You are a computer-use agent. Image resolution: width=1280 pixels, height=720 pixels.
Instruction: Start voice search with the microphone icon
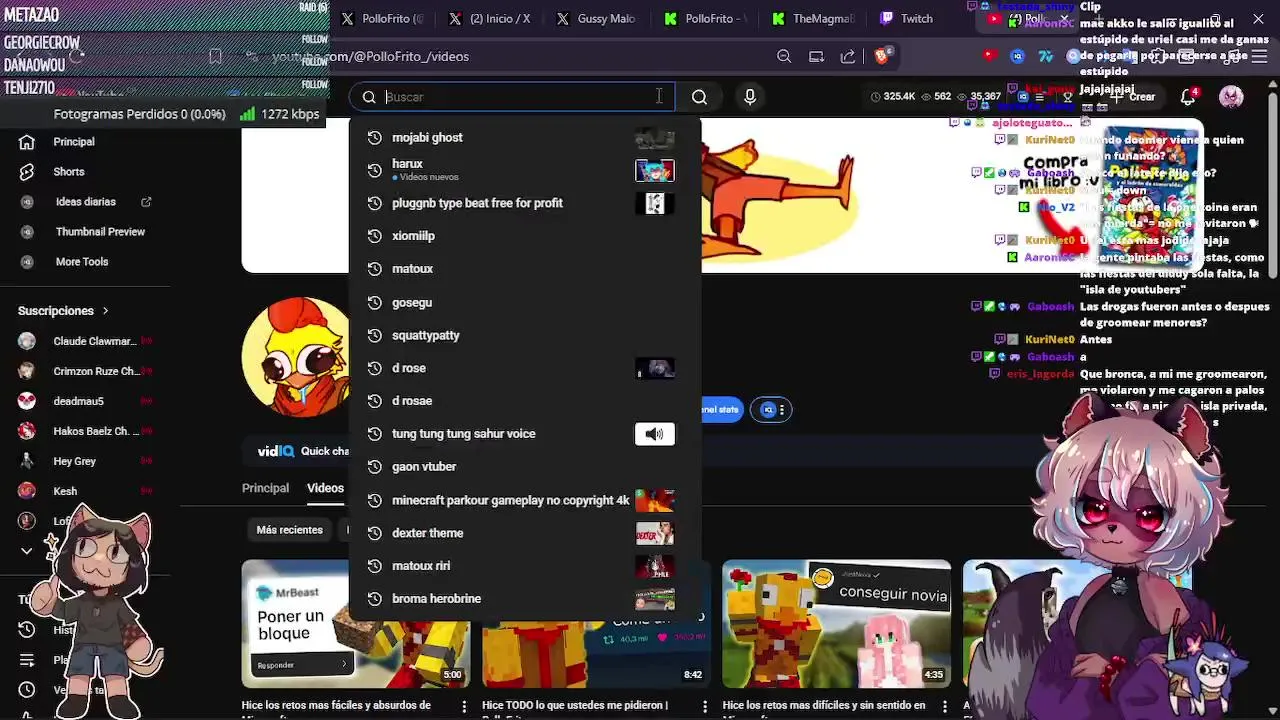pos(750,97)
